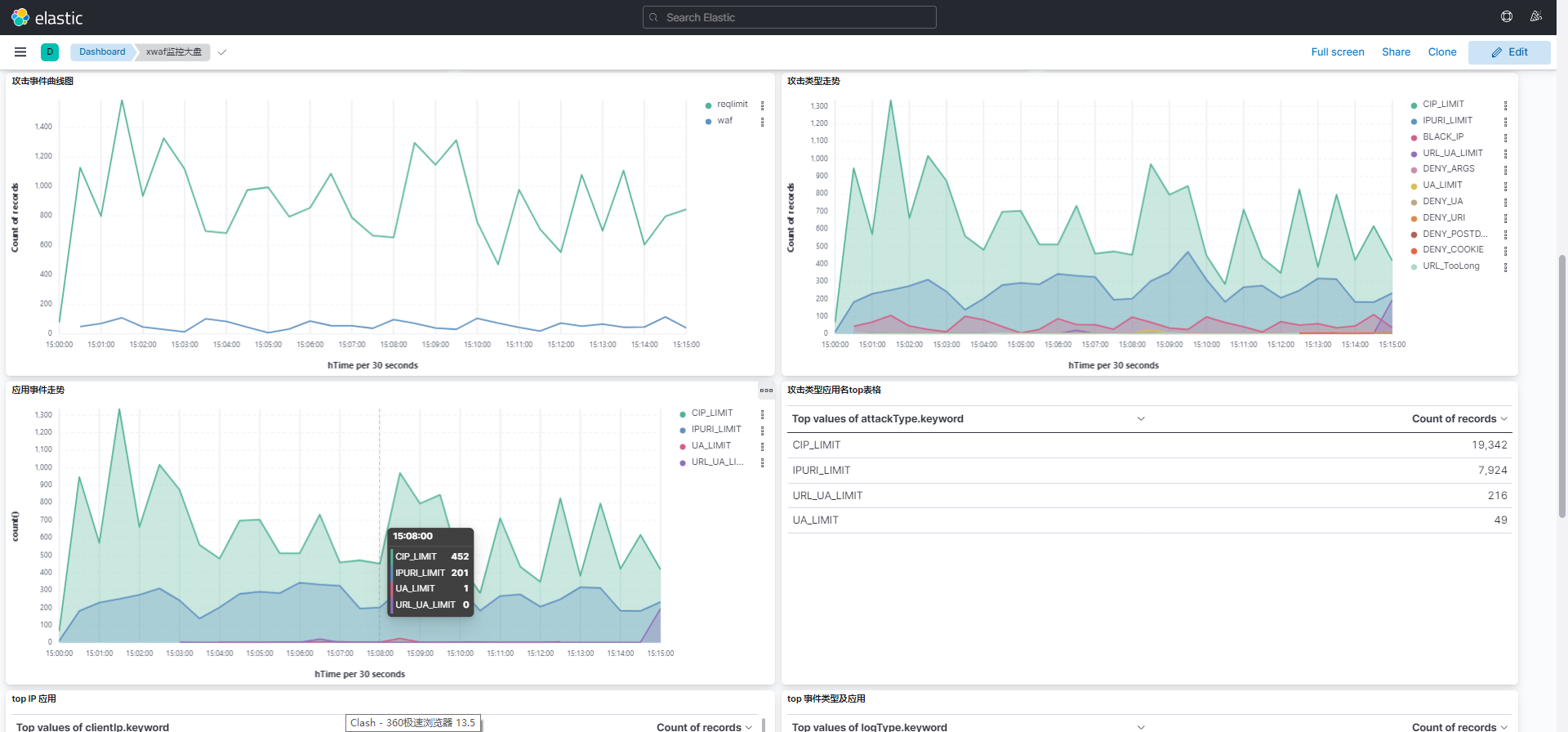Select the UA_LIMIT table row
This screenshot has width=1568, height=732.
point(1149,520)
